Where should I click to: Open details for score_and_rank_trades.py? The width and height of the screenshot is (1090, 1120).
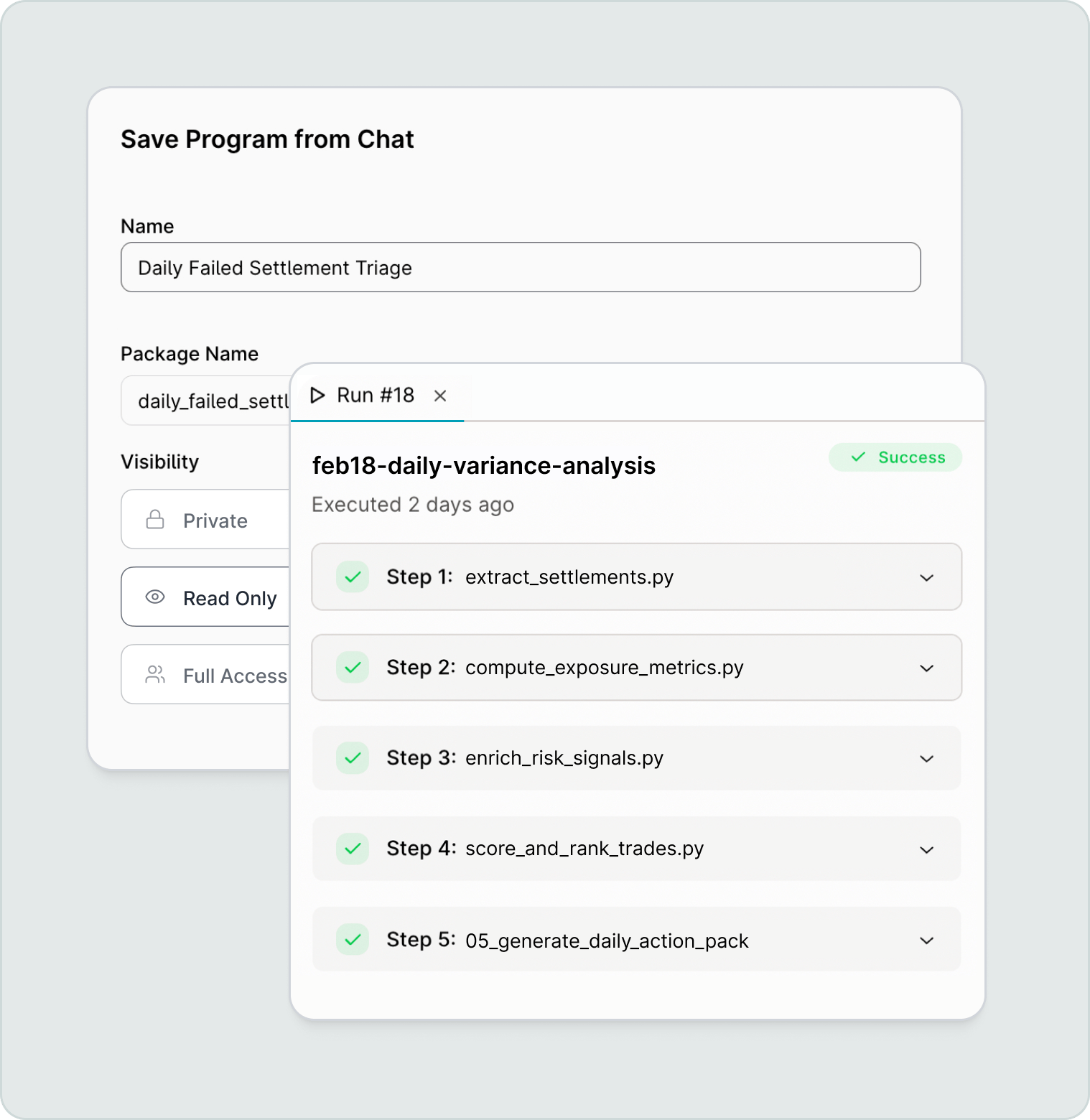(x=926, y=849)
